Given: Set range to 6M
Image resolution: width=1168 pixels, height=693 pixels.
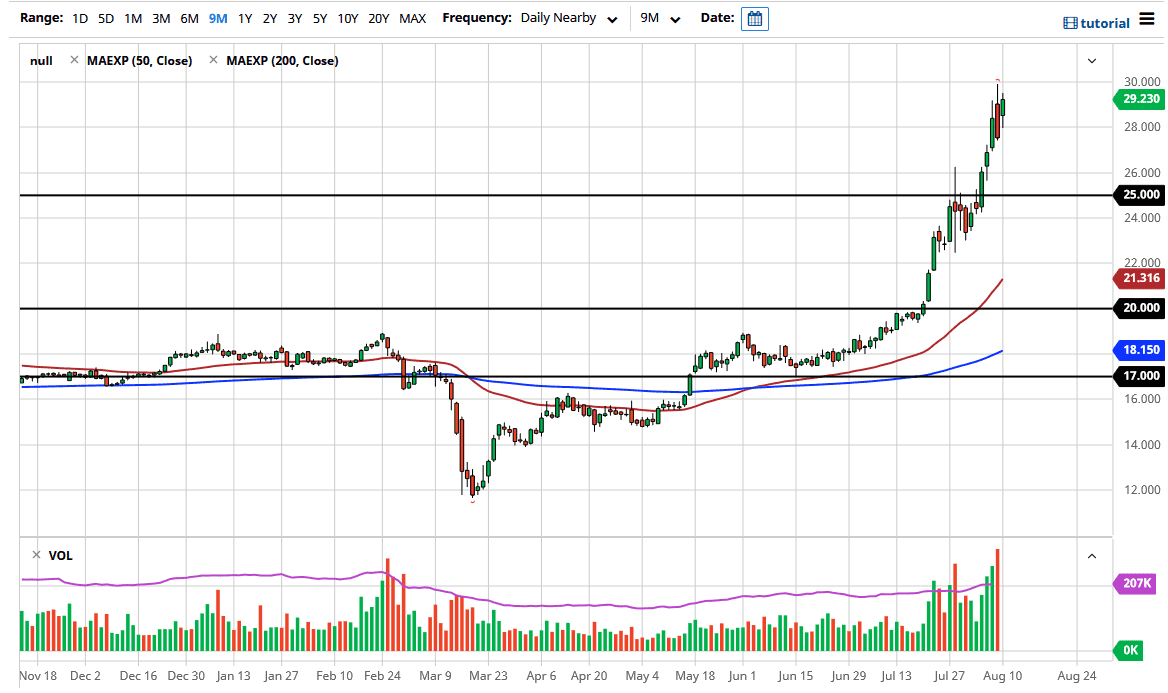Looking at the screenshot, I should [x=189, y=19].
